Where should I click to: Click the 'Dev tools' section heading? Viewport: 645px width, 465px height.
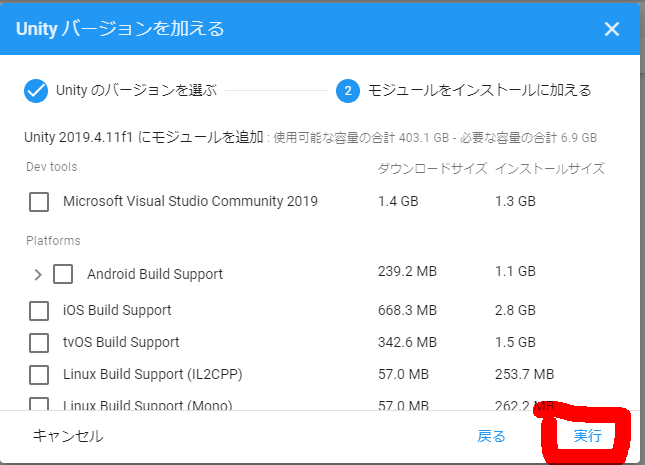coord(51,167)
